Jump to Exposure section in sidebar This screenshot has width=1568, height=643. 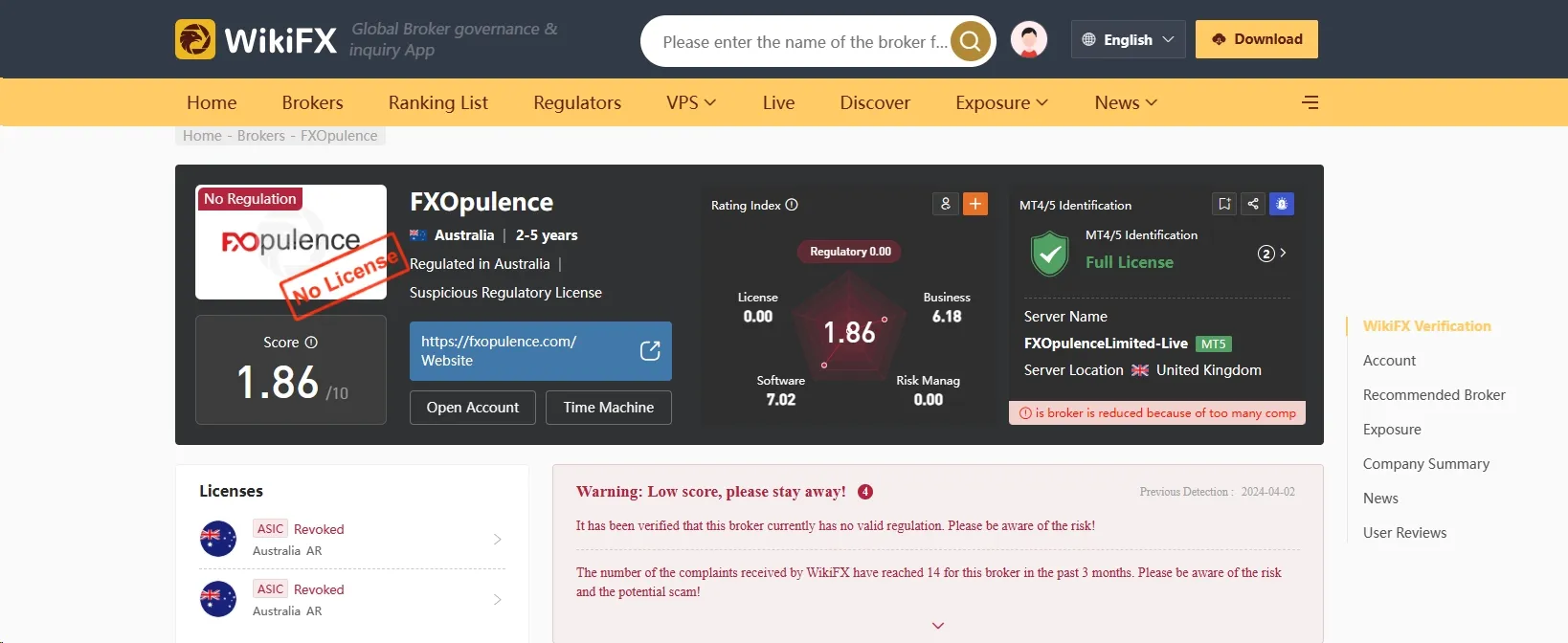(x=1392, y=430)
